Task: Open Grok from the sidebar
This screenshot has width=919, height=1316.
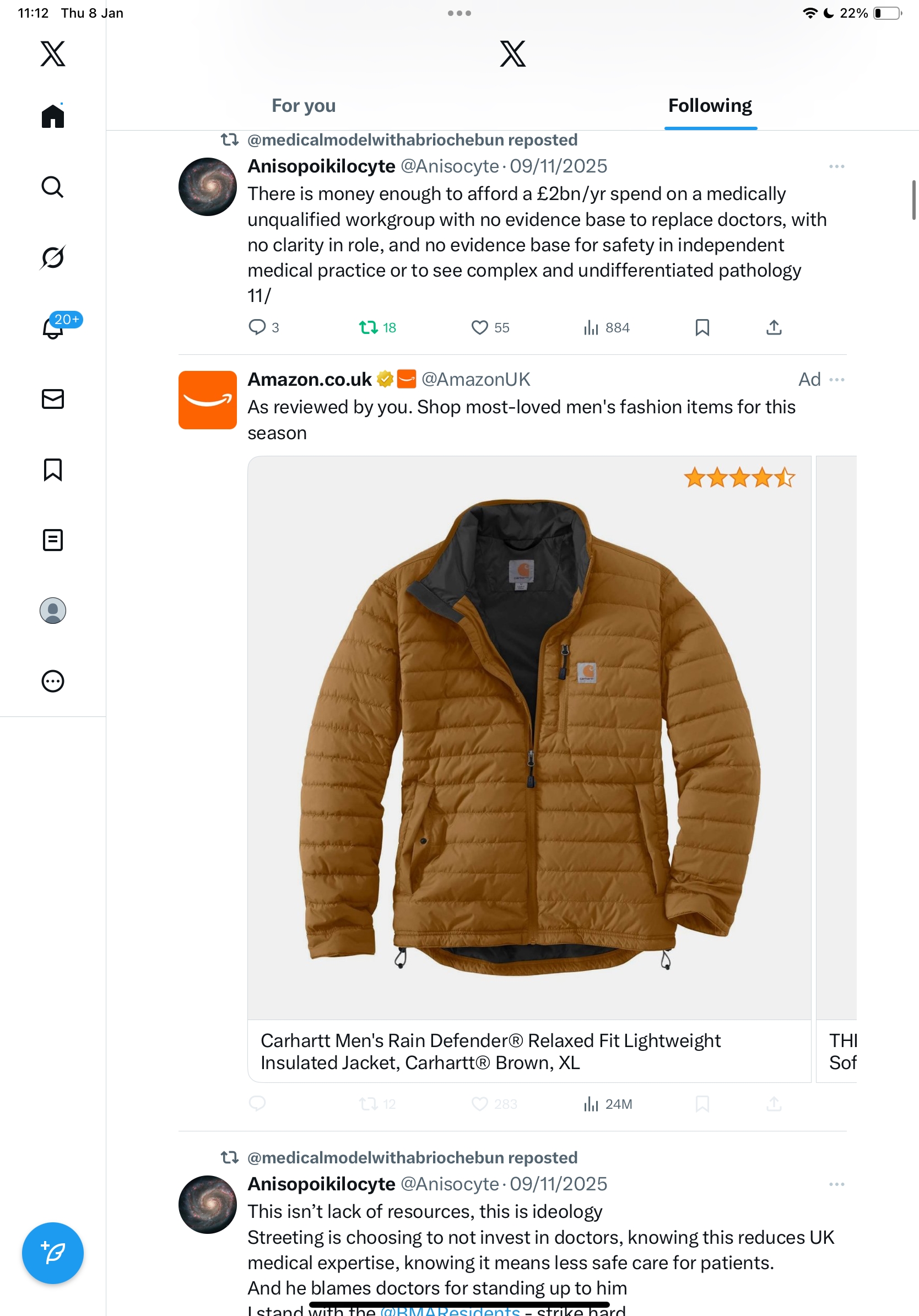Action: coord(53,257)
